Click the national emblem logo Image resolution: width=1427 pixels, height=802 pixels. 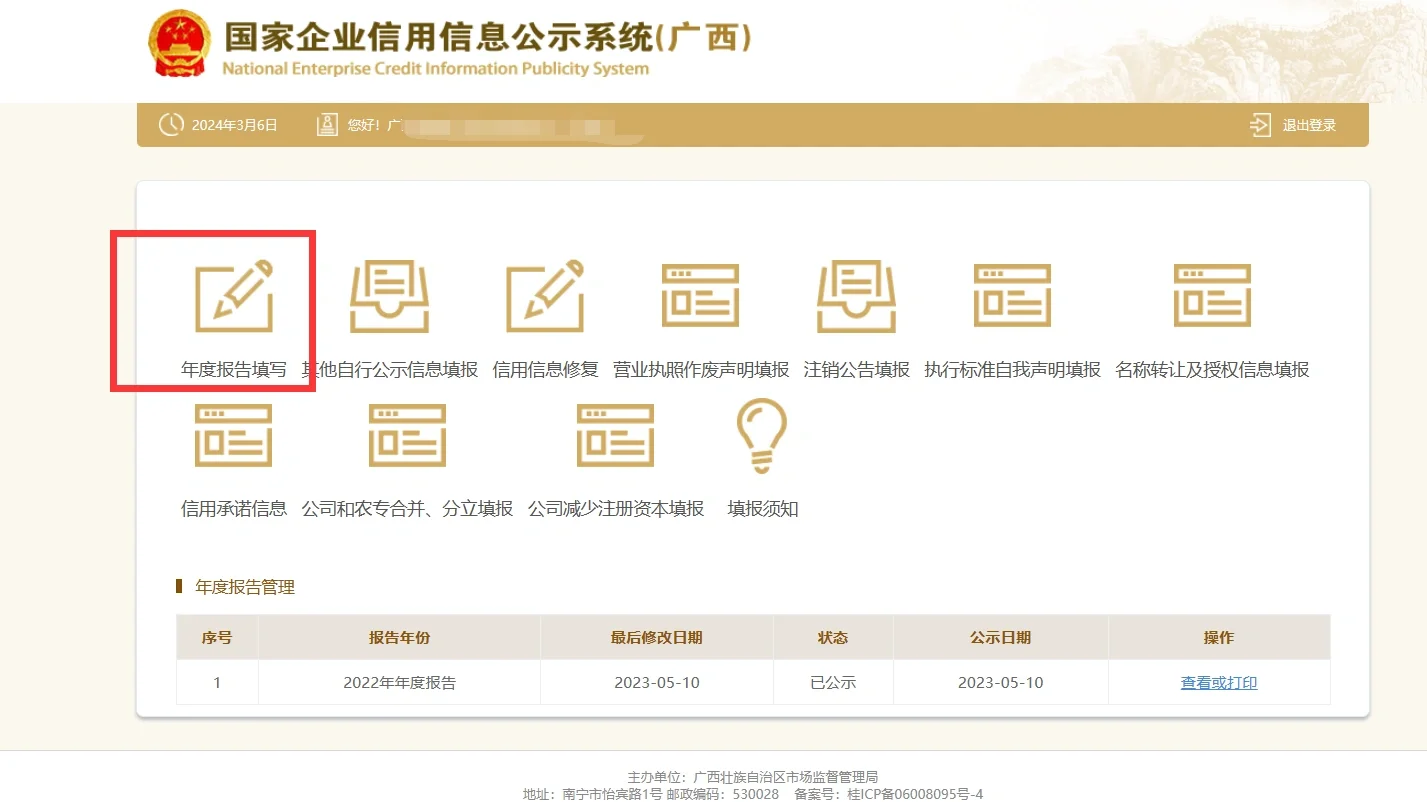tap(180, 43)
